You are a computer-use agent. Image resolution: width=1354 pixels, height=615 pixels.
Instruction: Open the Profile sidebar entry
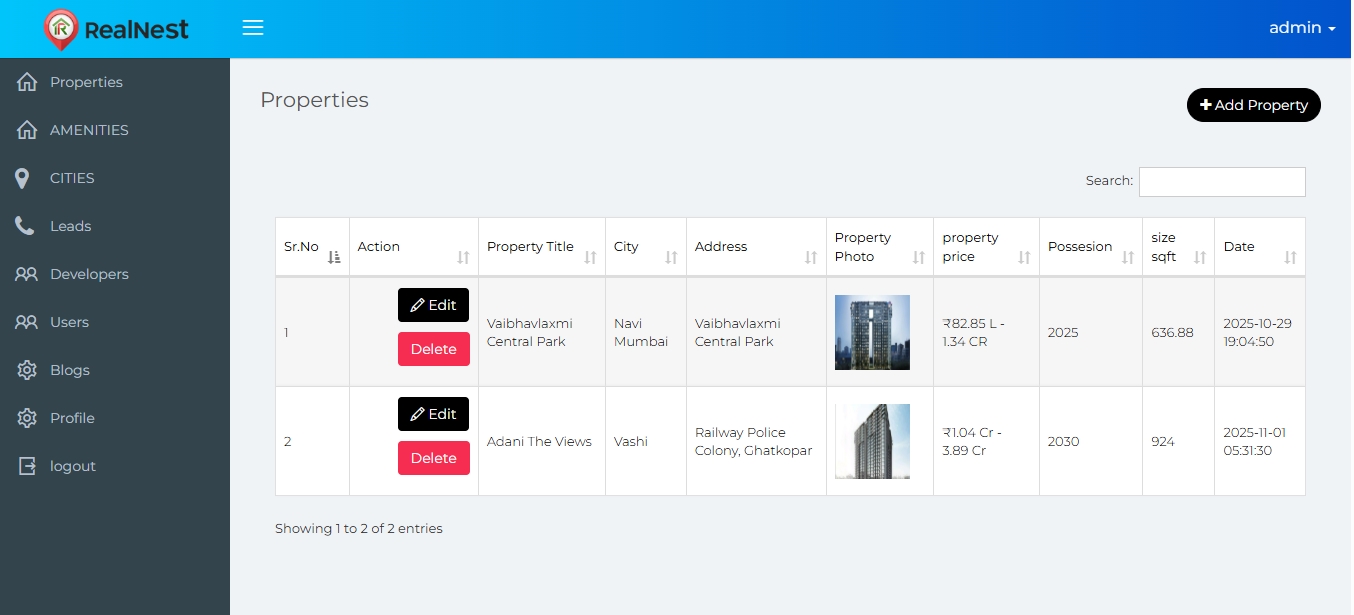(x=72, y=418)
